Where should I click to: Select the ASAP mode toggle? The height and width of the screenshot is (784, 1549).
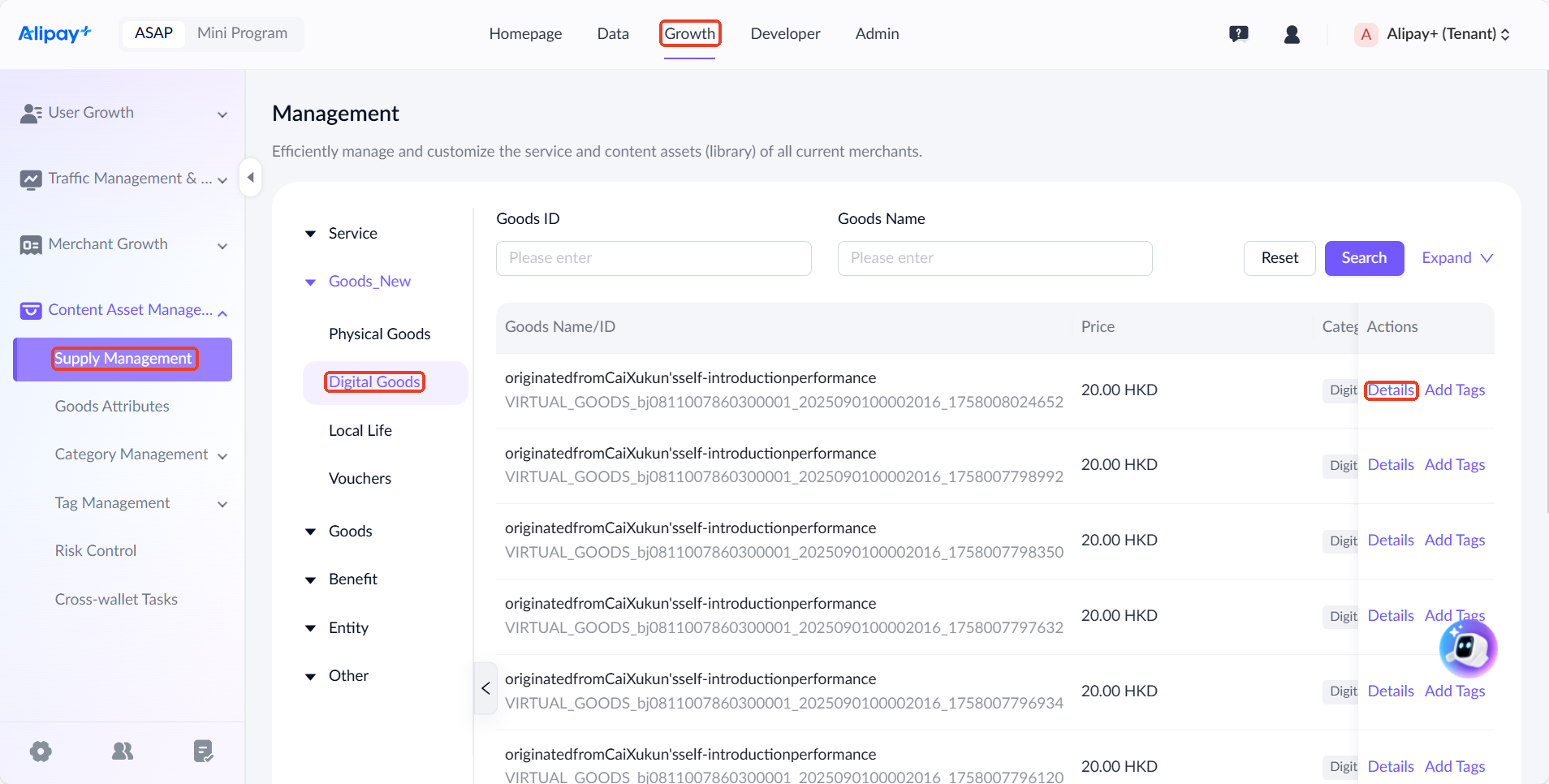pos(153,33)
